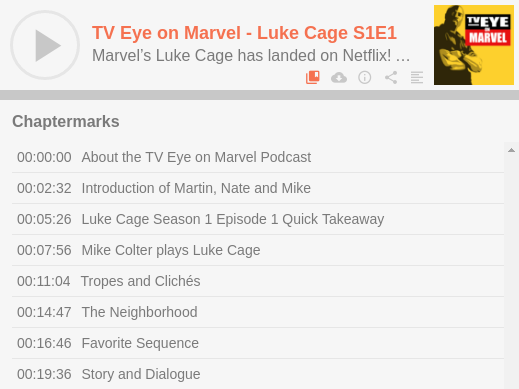Go to Luke Cage Quick Takeaway chapter
The width and height of the screenshot is (519, 389).
(258, 219)
